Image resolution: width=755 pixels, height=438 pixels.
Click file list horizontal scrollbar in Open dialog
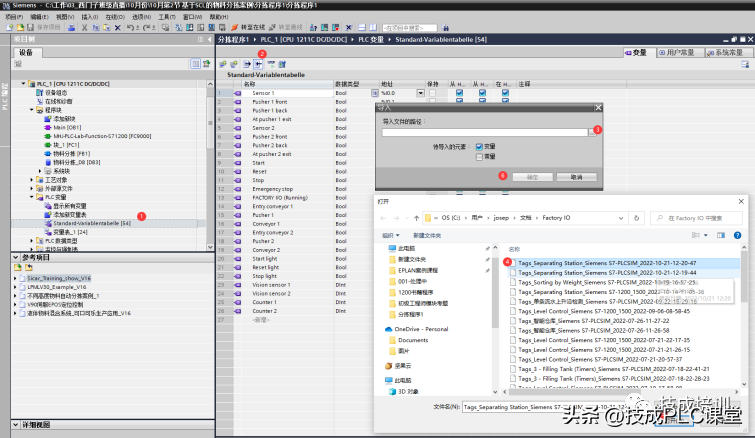pyautogui.click(x=621, y=391)
